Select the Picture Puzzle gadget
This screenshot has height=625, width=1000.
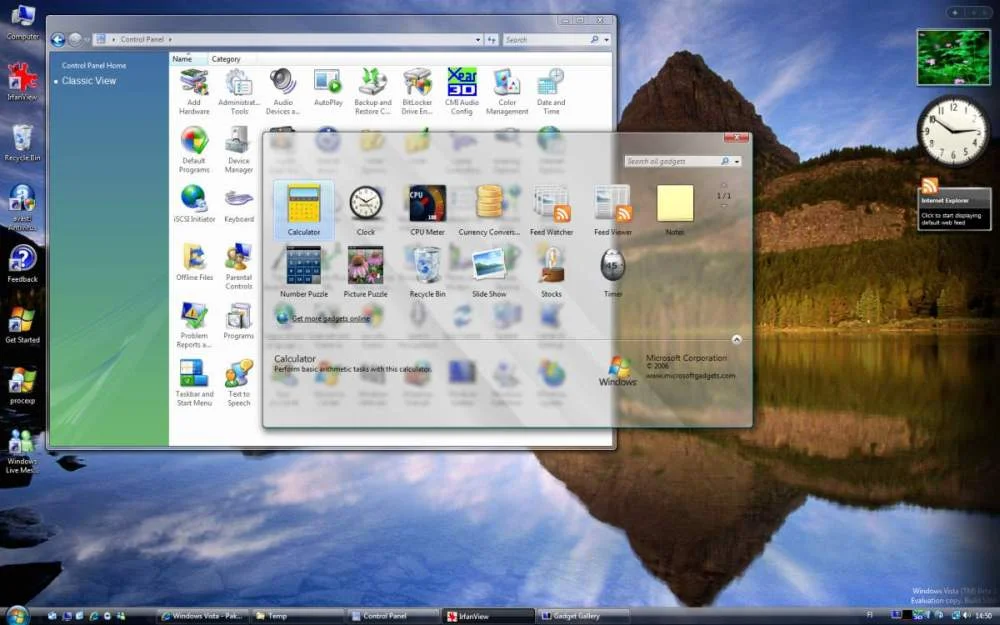coord(365,266)
